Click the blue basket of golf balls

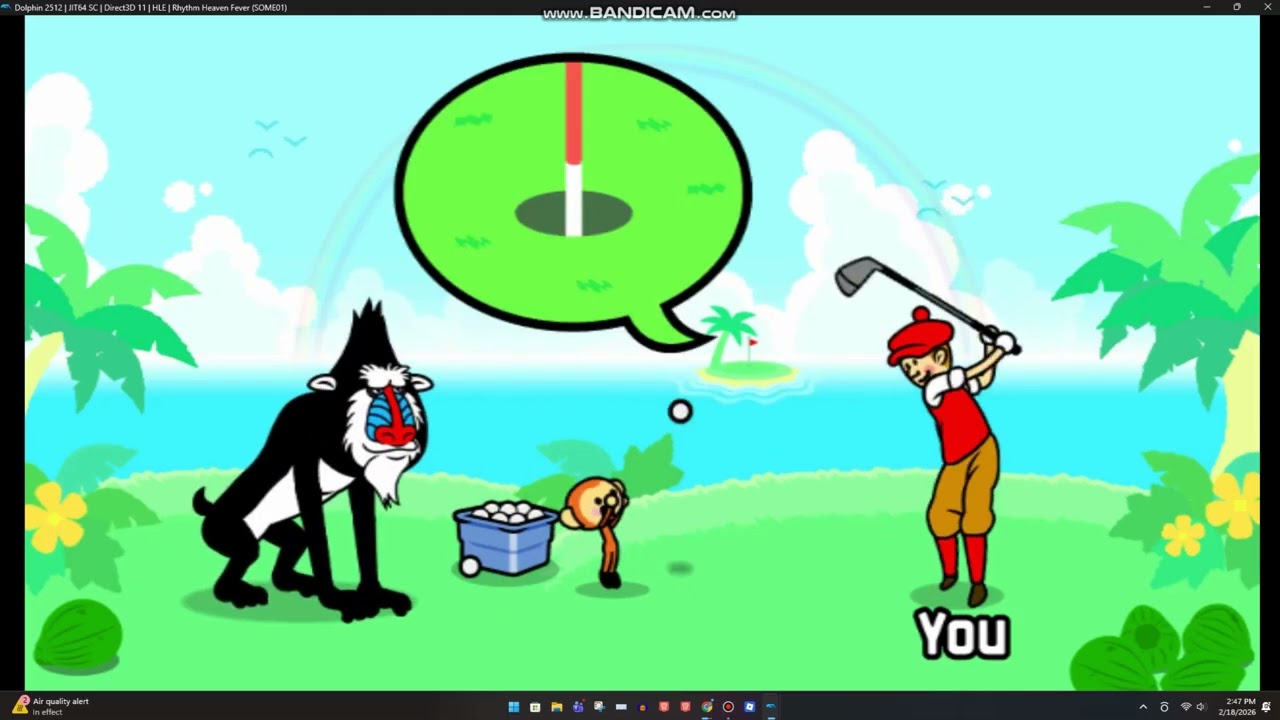[x=505, y=538]
